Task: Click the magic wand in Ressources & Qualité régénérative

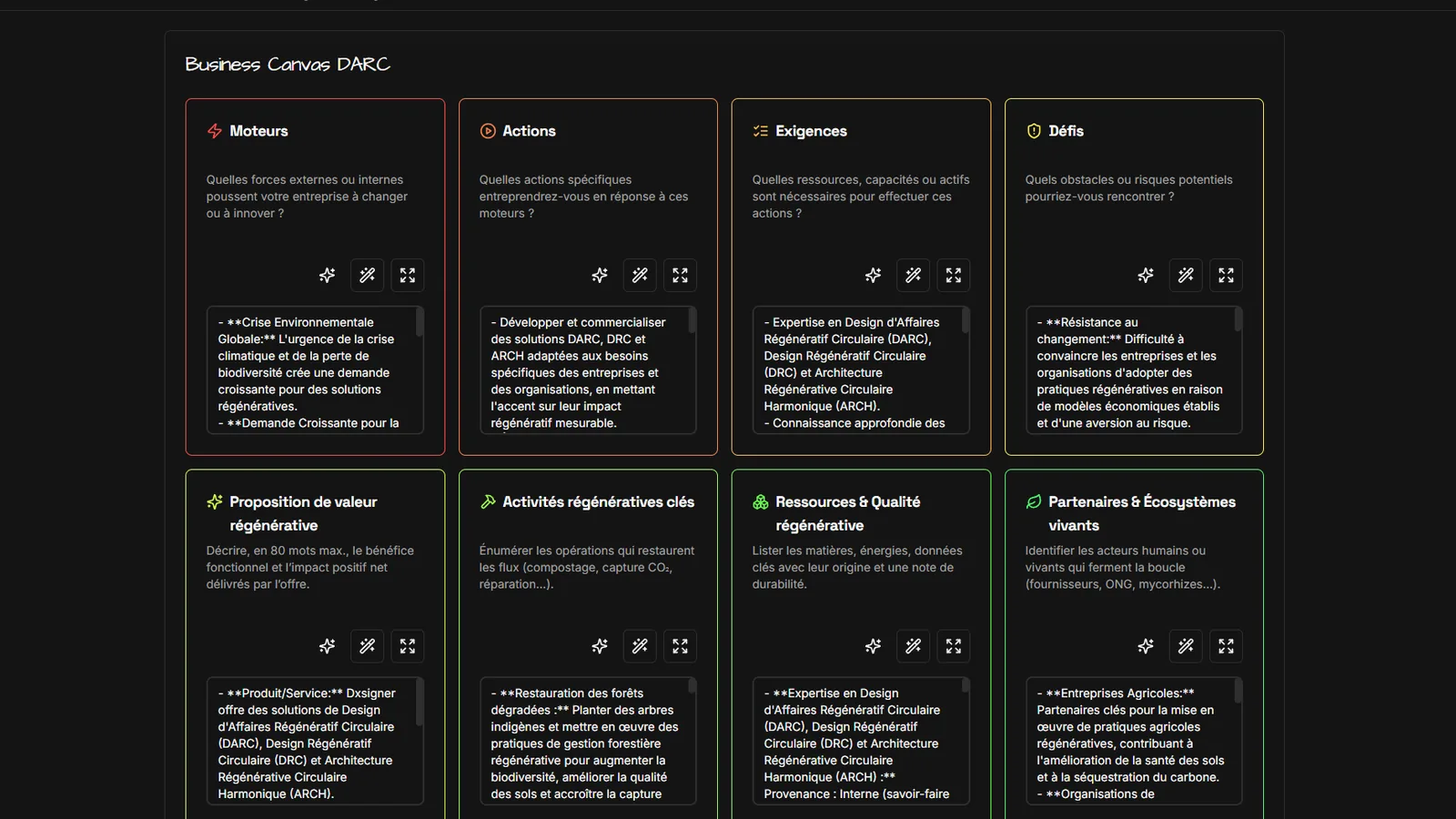Action: 914,646
